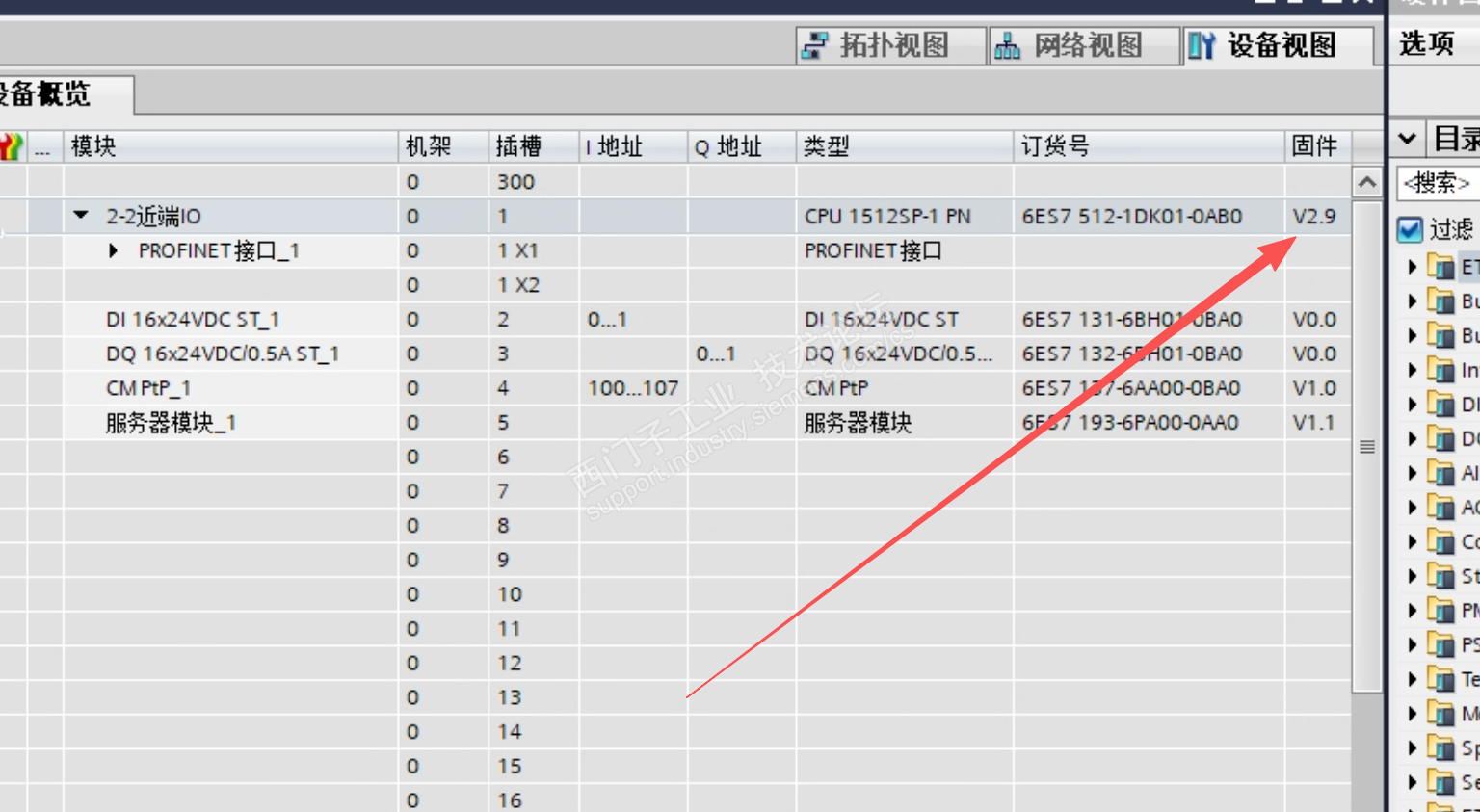Screen dimensions: 1480x812
Task: Select the PROFINET接口_1 row
Action: (674, 250)
